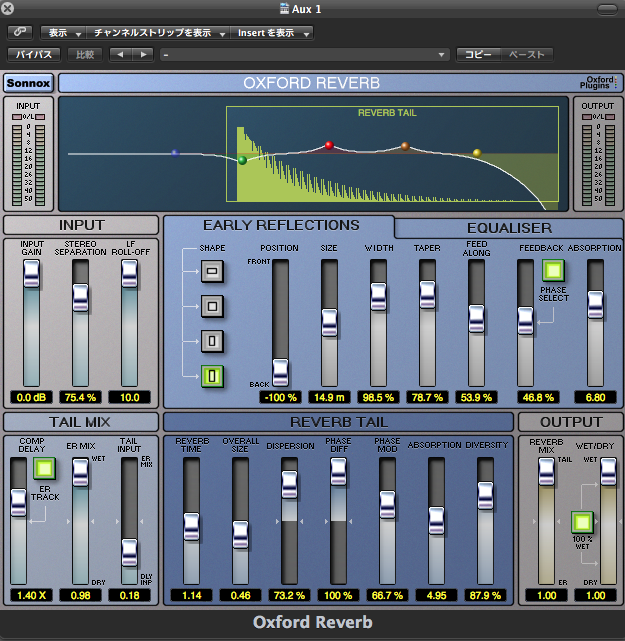Click the Feedback 46.8 % value field
Viewport: 625px width, 641px height.
[x=538, y=397]
